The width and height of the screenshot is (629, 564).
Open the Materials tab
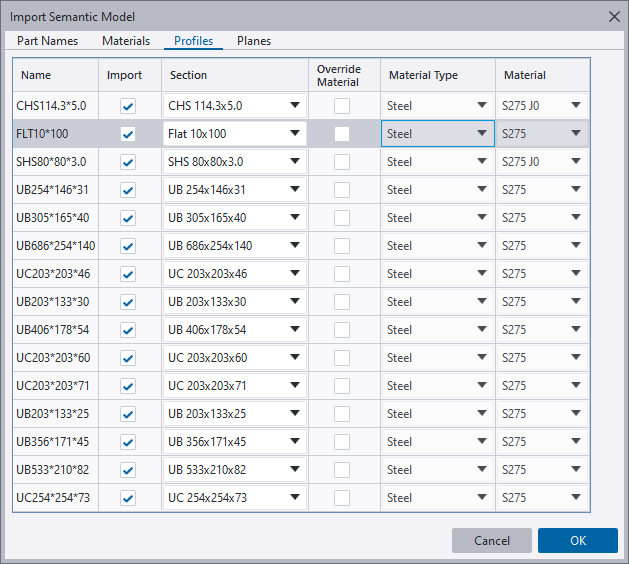126,41
